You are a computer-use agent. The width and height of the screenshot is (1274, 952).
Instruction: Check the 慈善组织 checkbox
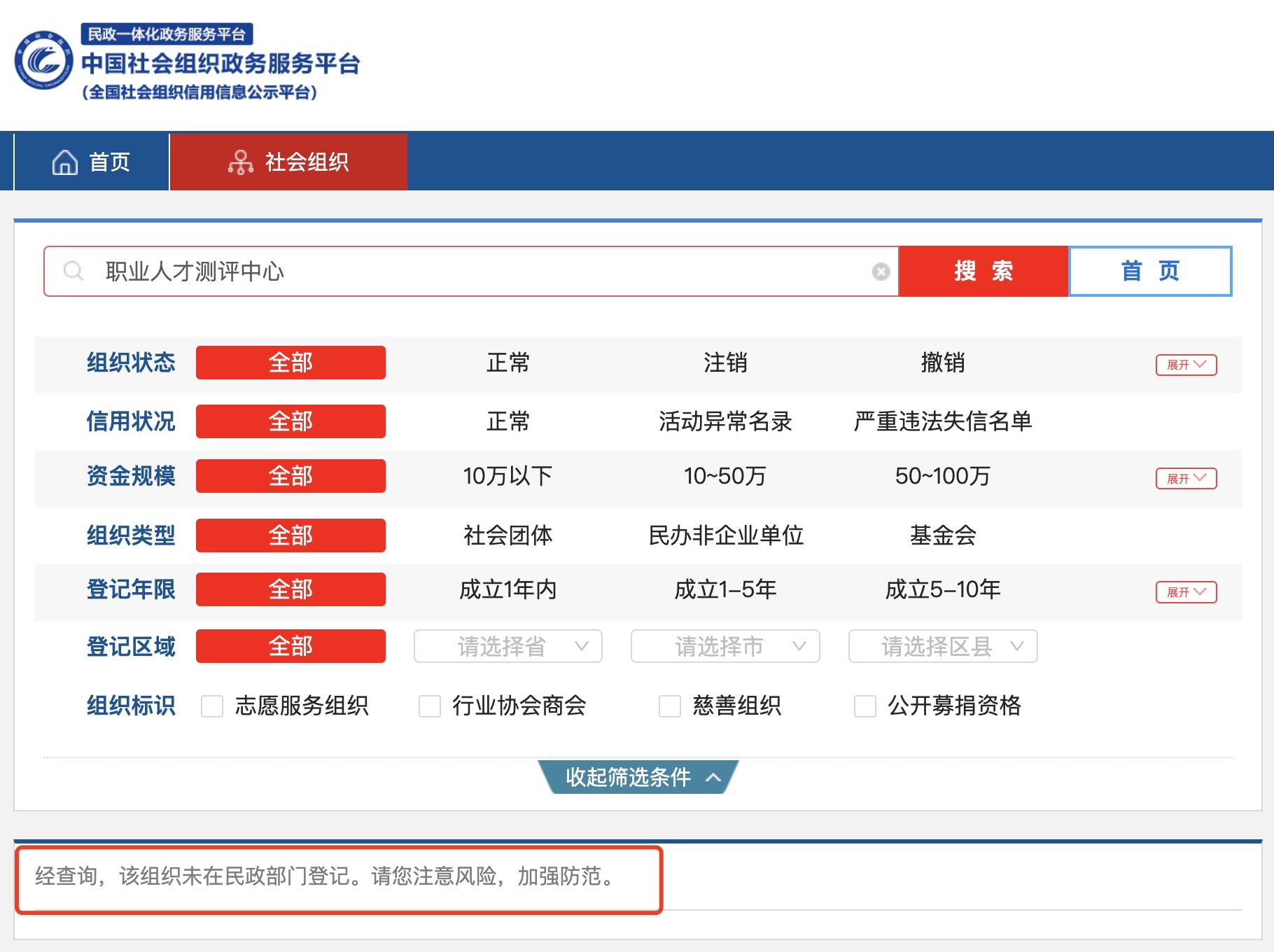(x=669, y=706)
